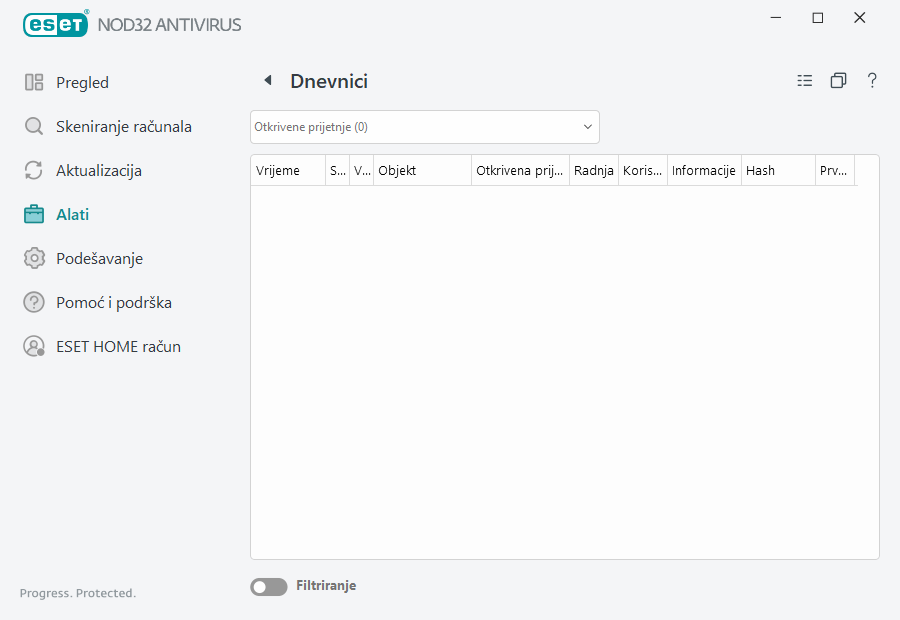Enable the Filtriranje toggle
Screen dimensions: 900x620
pos(268,586)
